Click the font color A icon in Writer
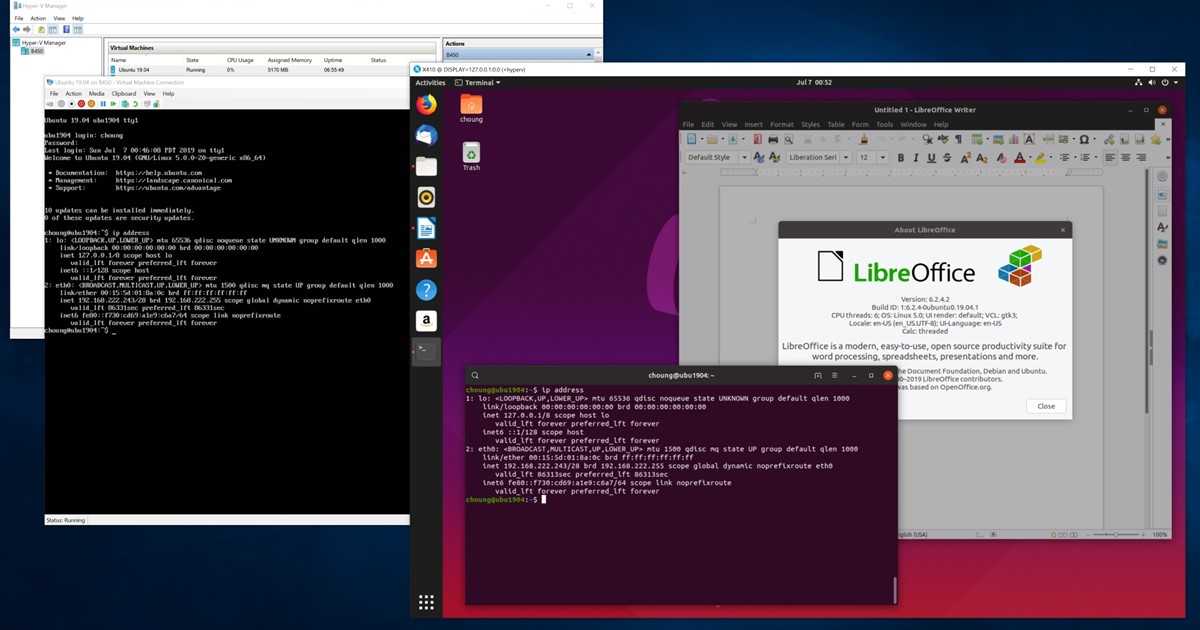 (1020, 158)
